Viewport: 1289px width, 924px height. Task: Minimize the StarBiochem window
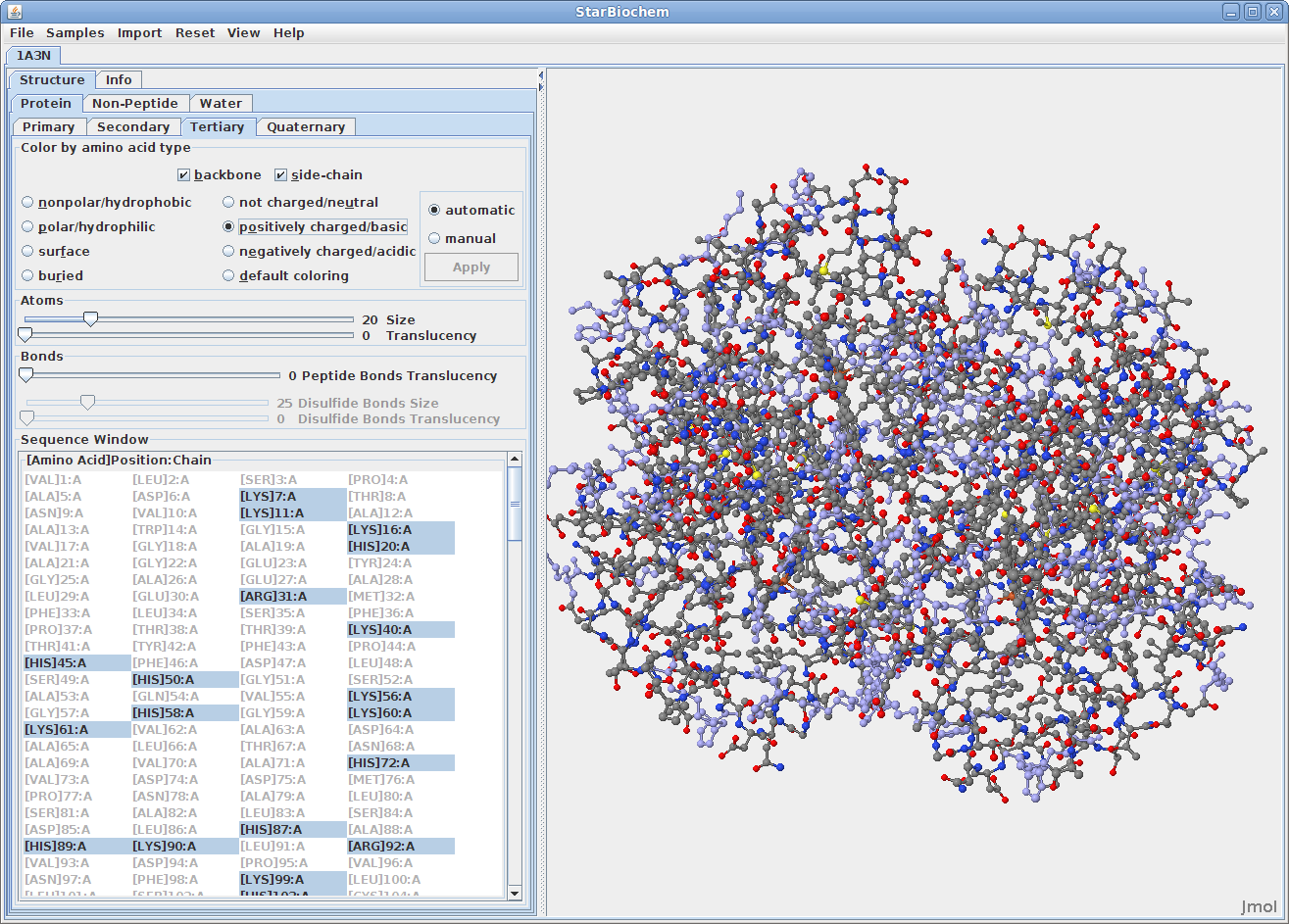[x=1232, y=12]
